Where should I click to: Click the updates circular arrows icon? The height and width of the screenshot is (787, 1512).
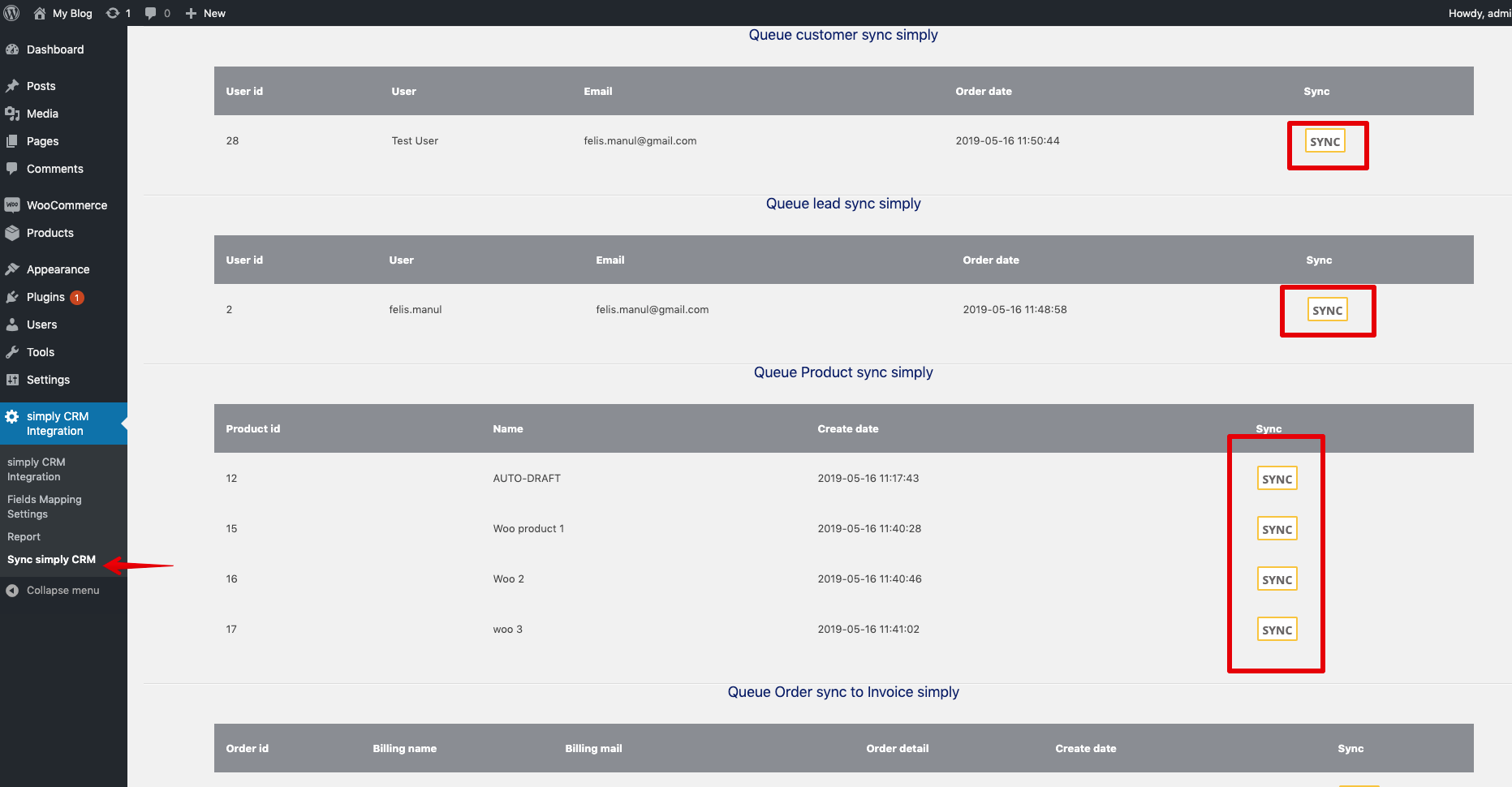point(113,13)
